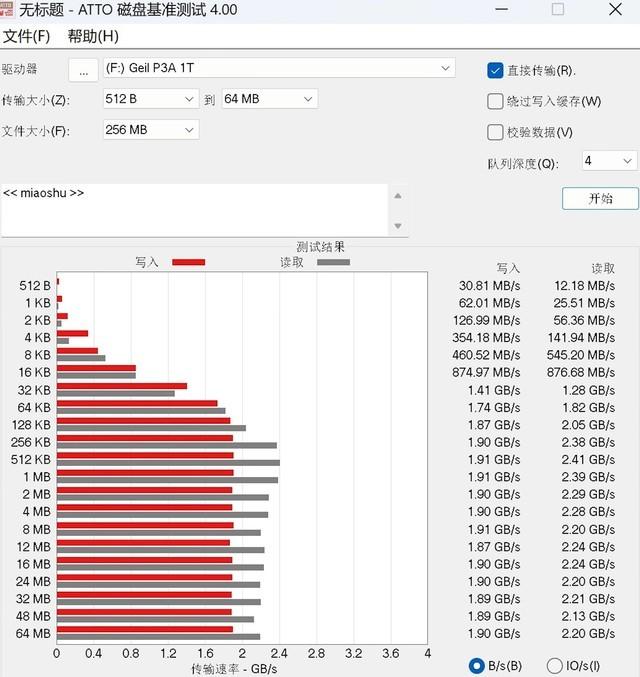Select the IO/s(I) radio button

point(554,665)
